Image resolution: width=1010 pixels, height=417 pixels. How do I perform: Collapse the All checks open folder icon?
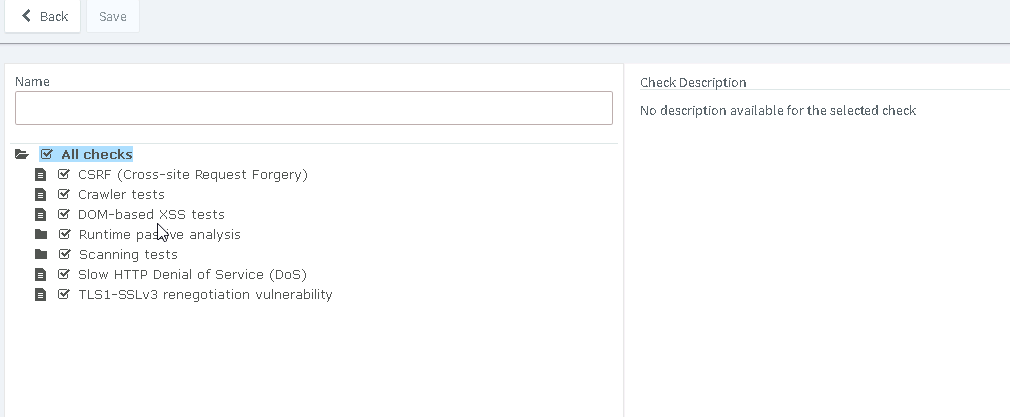click(22, 155)
